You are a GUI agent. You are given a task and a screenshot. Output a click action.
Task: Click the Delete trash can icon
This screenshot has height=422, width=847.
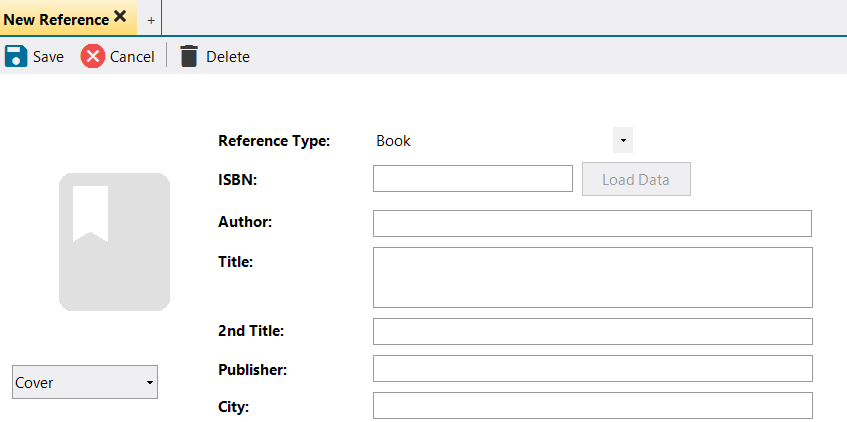click(189, 56)
